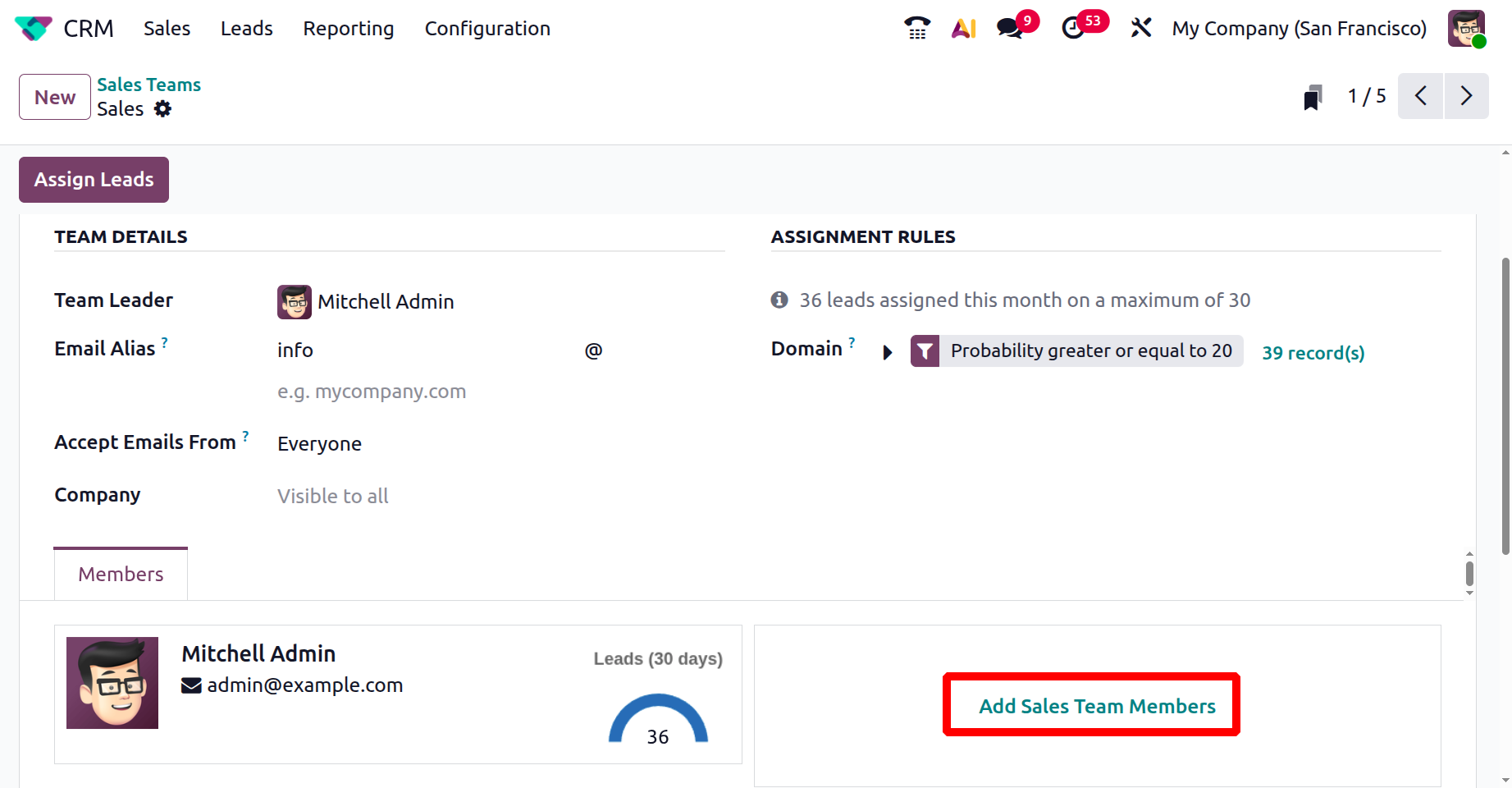Open the gear actions menu beside Sales

coord(163,109)
